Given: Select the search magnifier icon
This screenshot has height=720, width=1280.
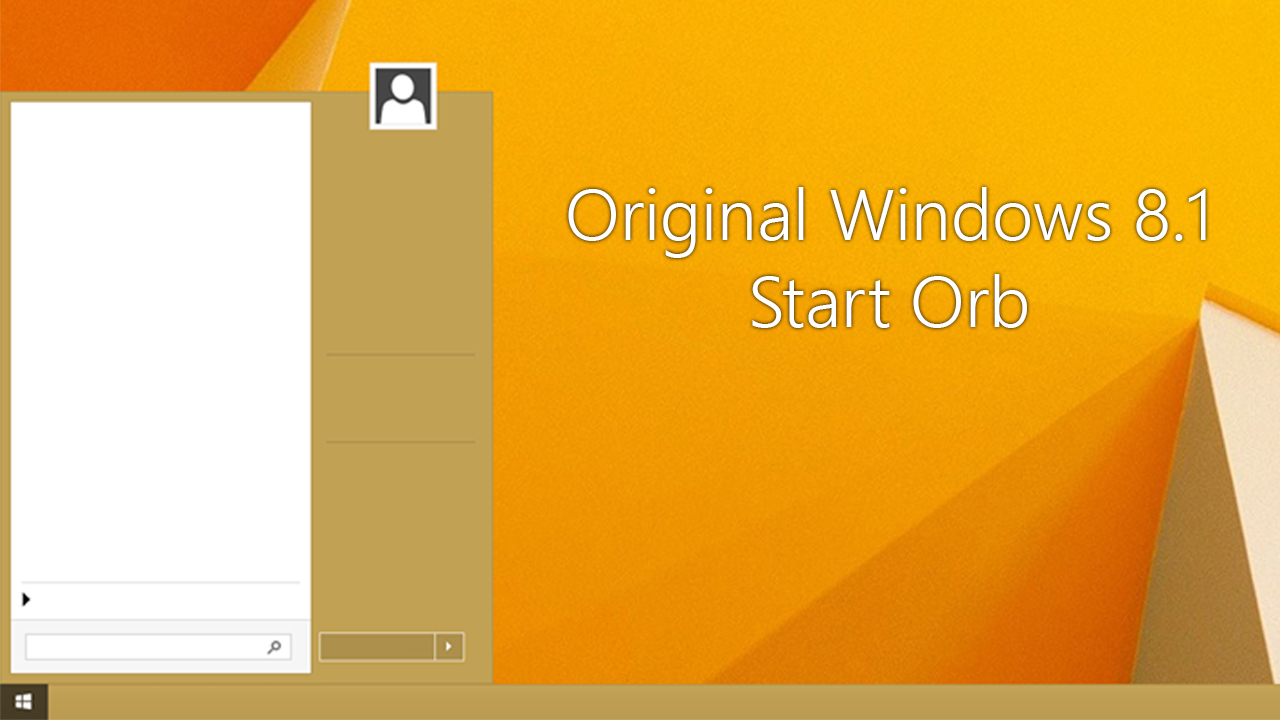Looking at the screenshot, I should click(x=274, y=646).
